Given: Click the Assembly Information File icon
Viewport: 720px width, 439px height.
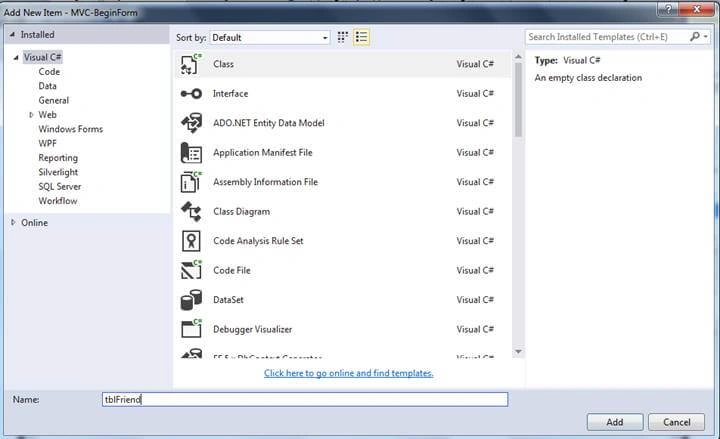Looking at the screenshot, I should 191,182.
